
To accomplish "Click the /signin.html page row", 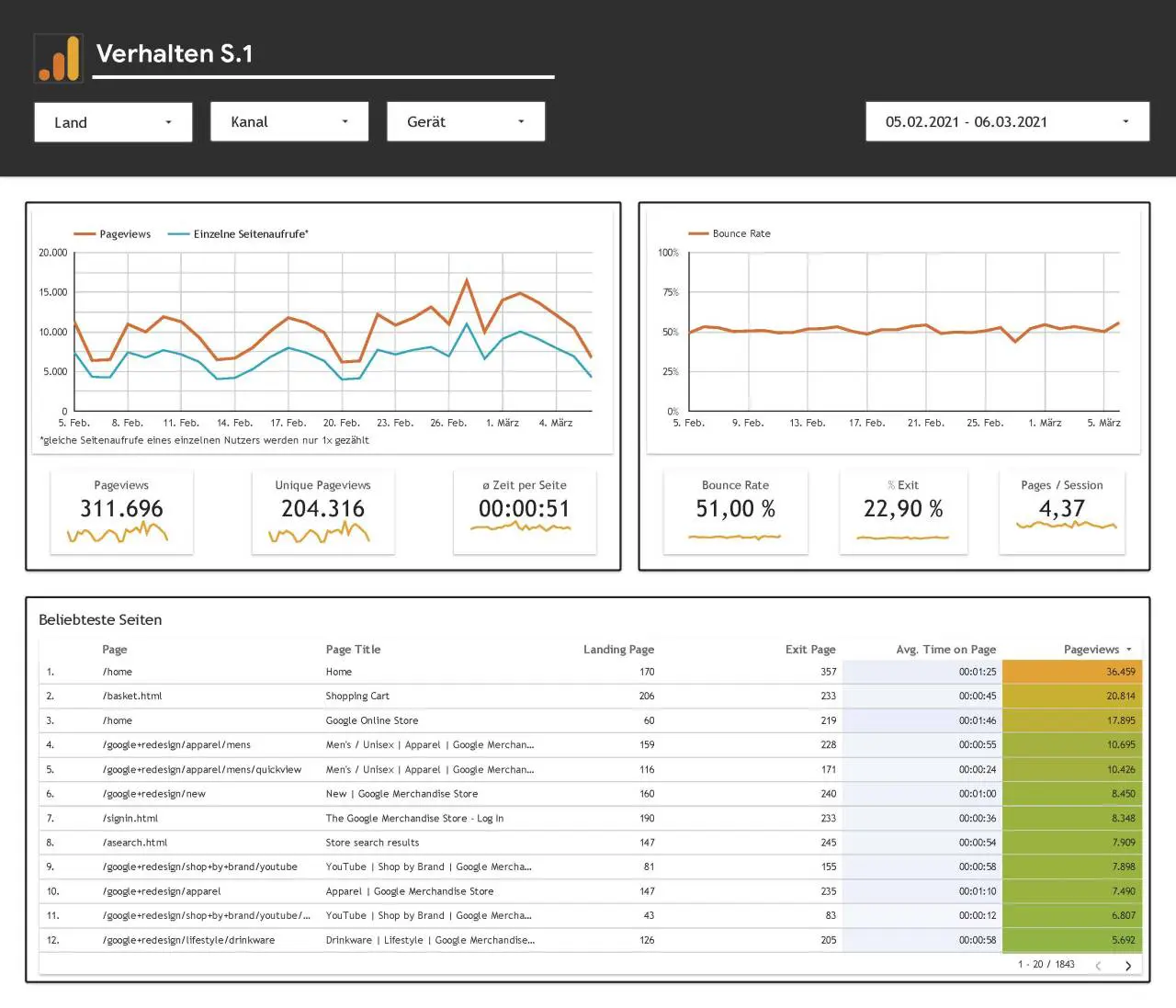I will tap(590, 819).
